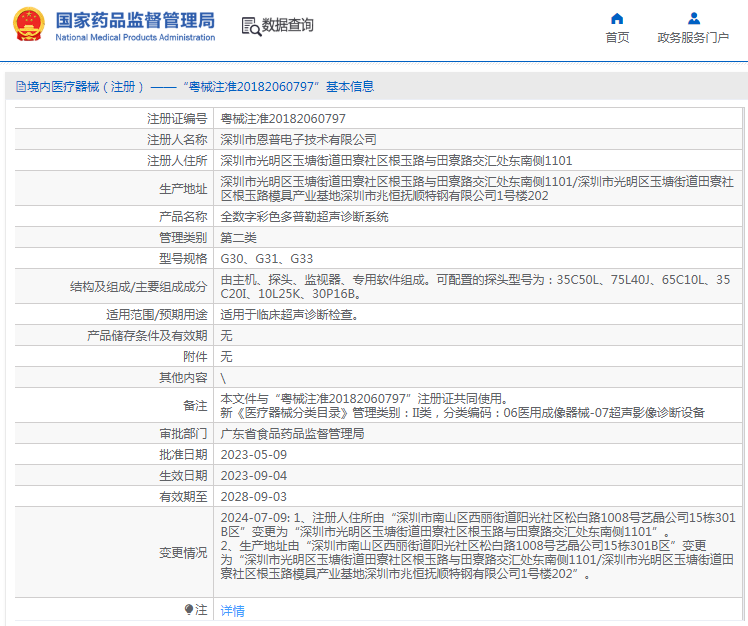Click the document icon before 境内医疗器械

(19, 87)
